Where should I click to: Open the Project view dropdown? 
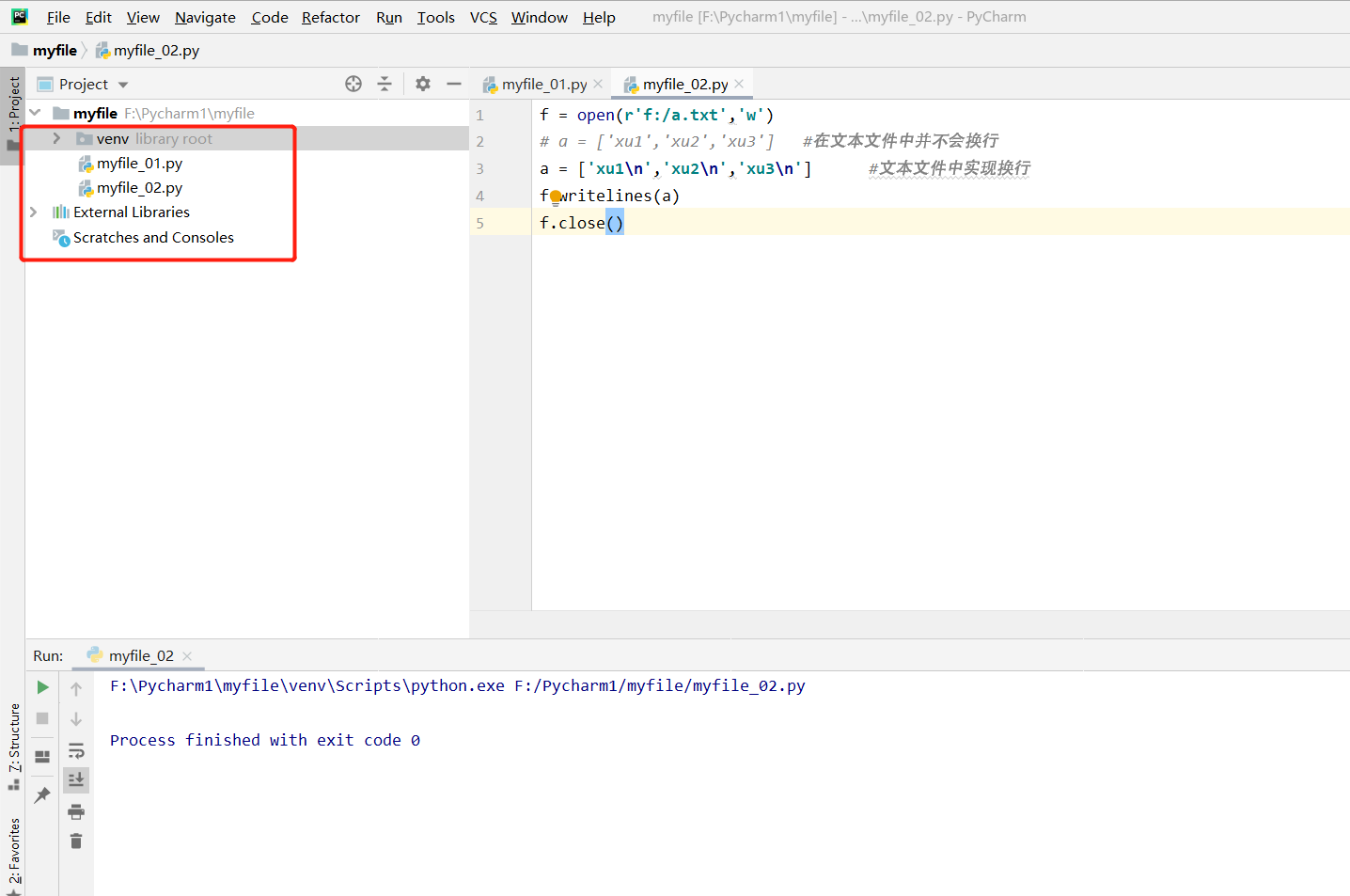(x=123, y=85)
